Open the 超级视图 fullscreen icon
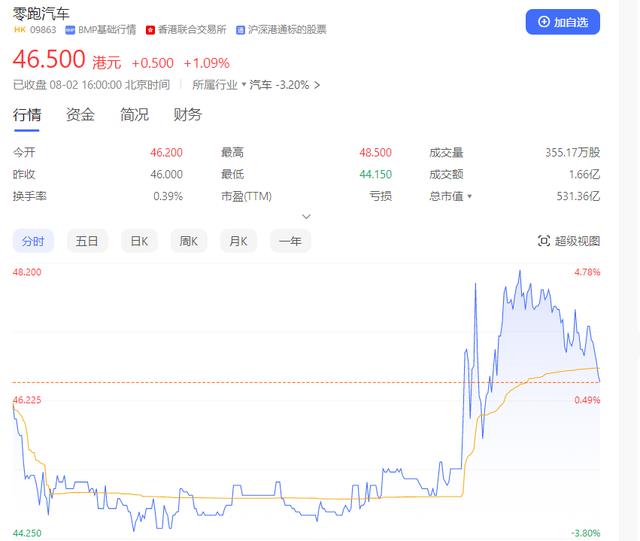 click(x=544, y=241)
